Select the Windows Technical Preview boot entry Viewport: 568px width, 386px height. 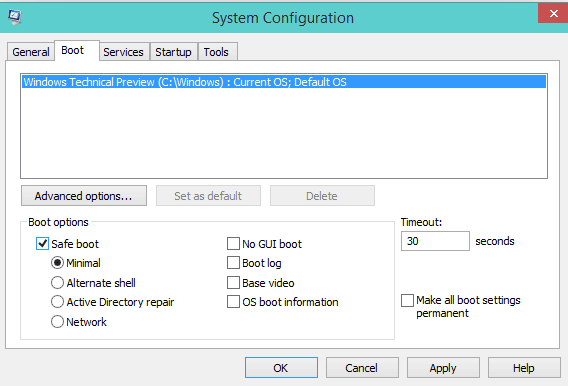(284, 82)
